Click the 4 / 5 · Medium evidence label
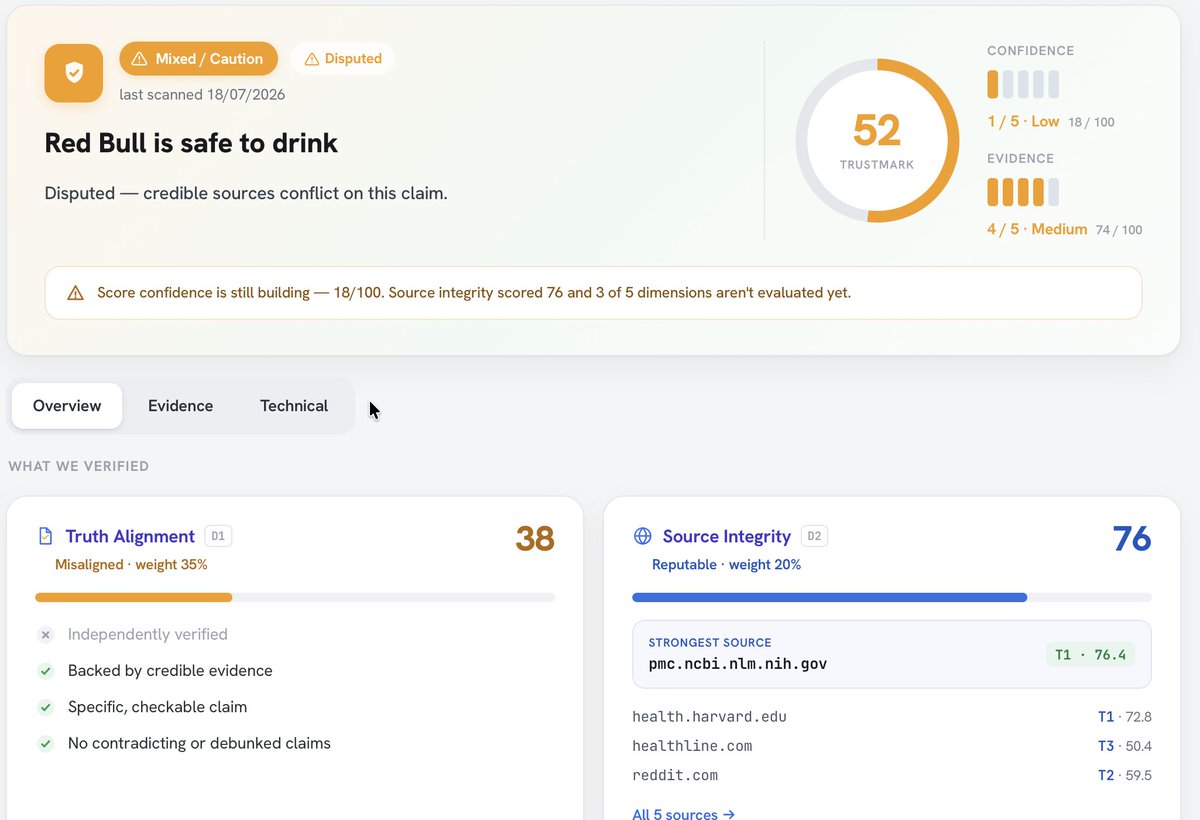Screen dimensions: 1200x820 (x=1037, y=229)
